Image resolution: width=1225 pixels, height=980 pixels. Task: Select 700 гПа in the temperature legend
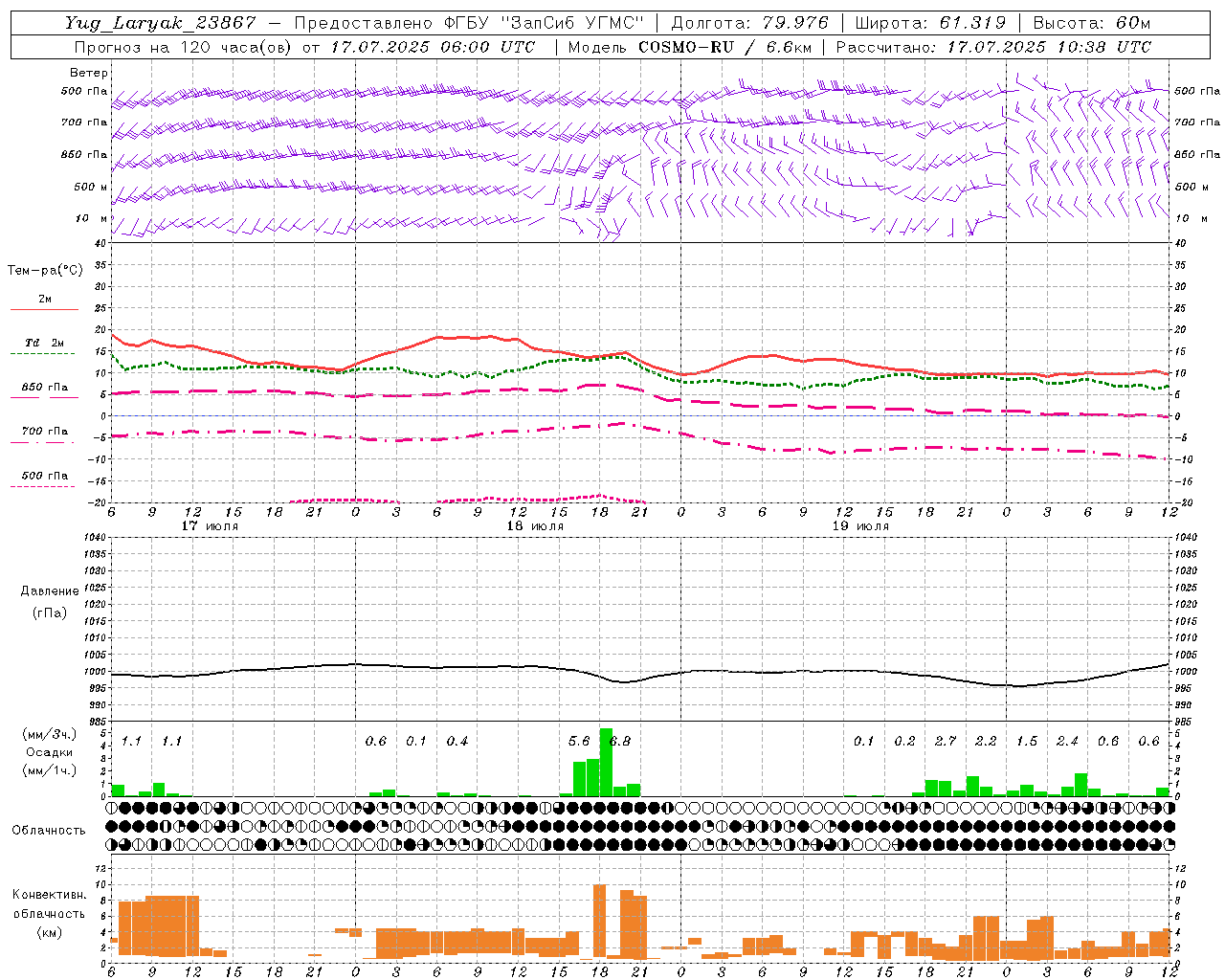tap(44, 432)
